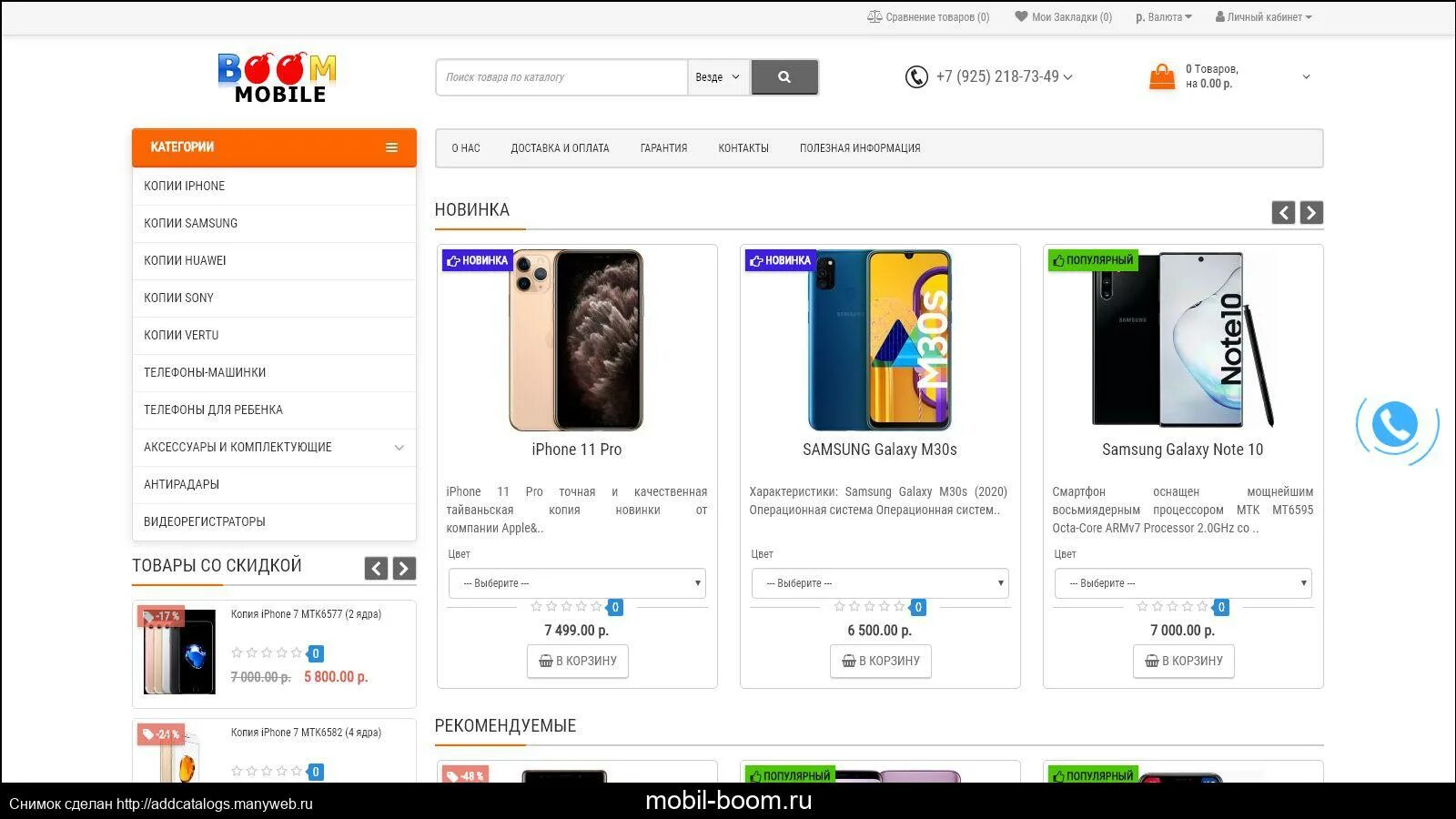Select the Копии iPhone category
The image size is (1456, 819).
tap(274, 186)
